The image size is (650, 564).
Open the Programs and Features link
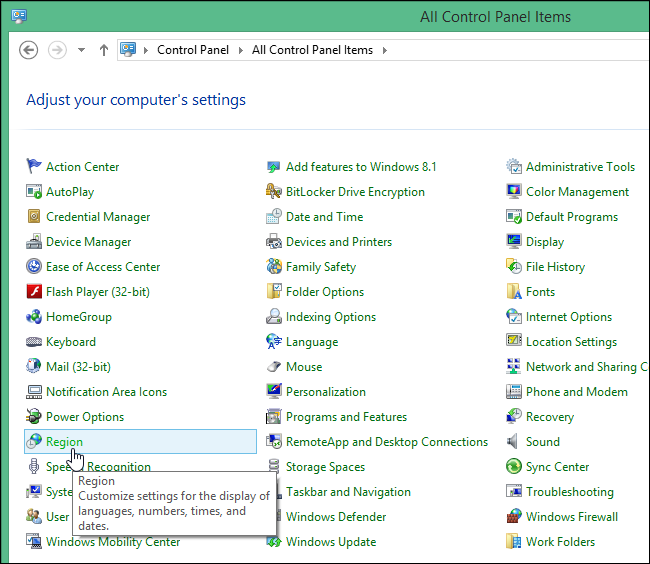point(346,417)
